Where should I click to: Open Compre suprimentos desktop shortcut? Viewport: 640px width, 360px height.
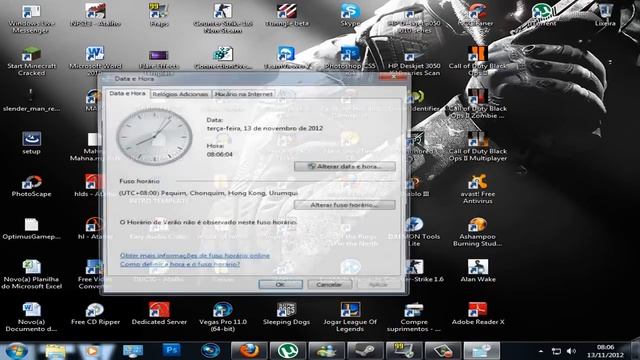point(414,317)
